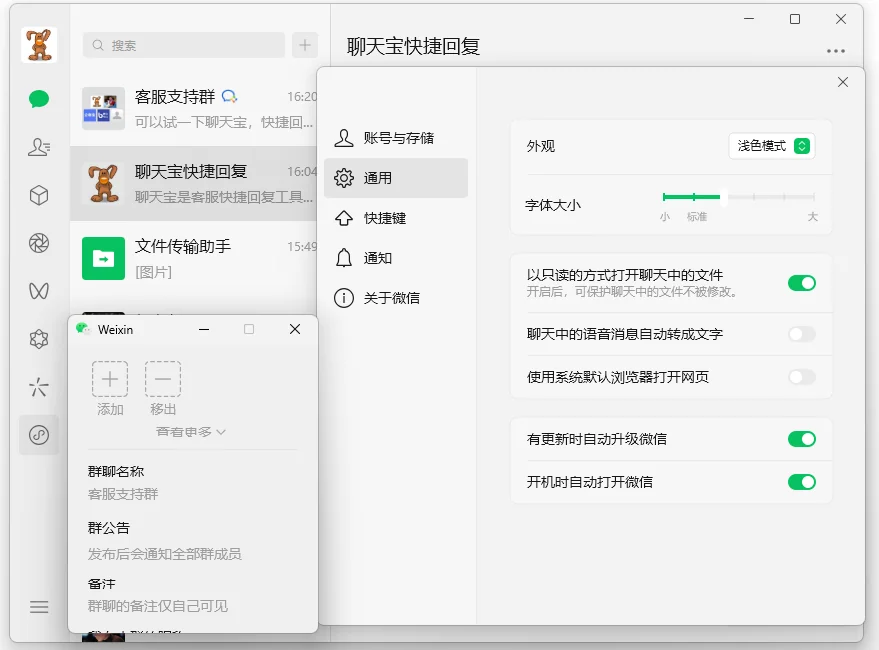The height and width of the screenshot is (650, 879).
Task: Open 浅色模式 appearance dropdown
Action: [x=772, y=146]
